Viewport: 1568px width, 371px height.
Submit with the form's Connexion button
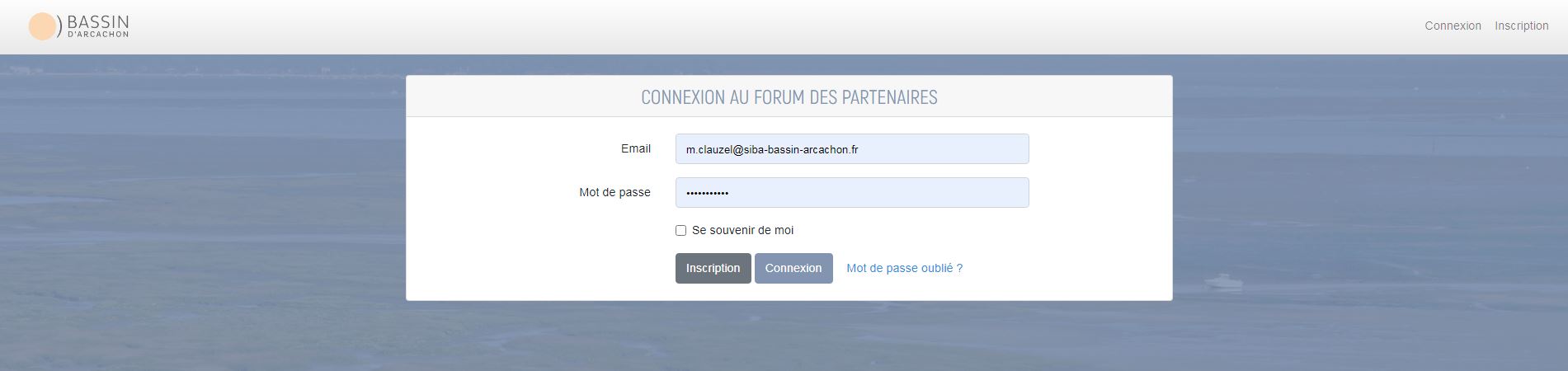coord(793,268)
